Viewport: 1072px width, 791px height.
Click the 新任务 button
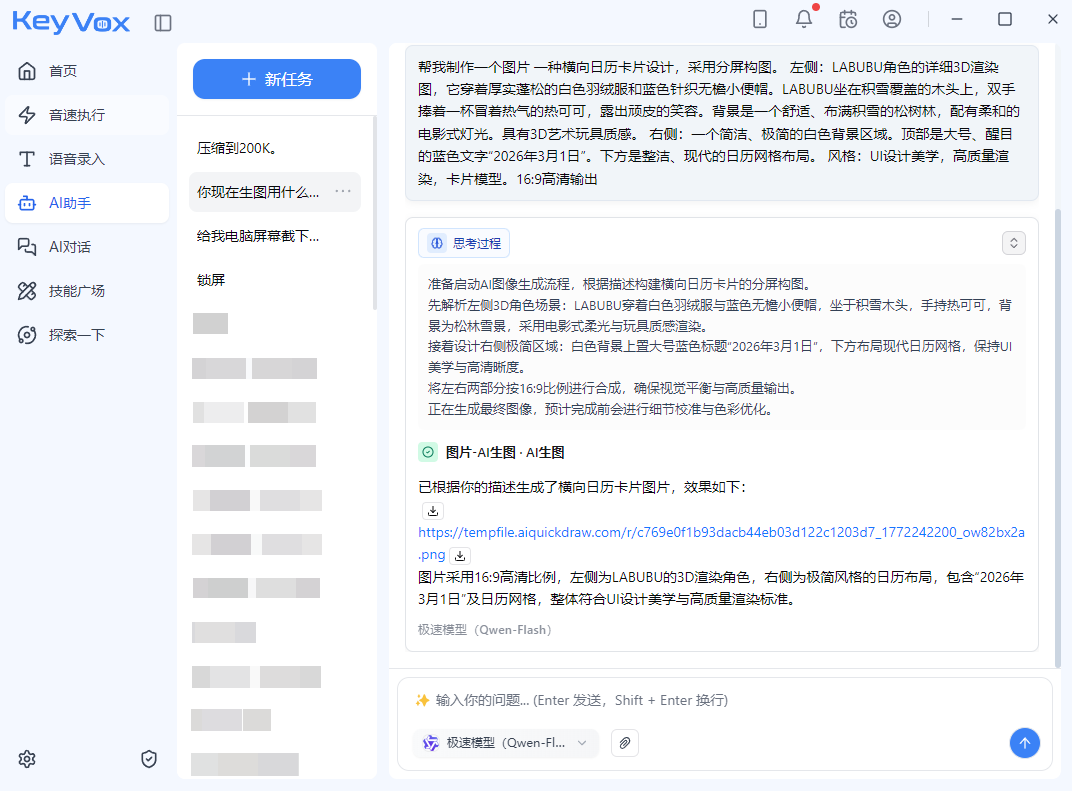click(x=277, y=79)
